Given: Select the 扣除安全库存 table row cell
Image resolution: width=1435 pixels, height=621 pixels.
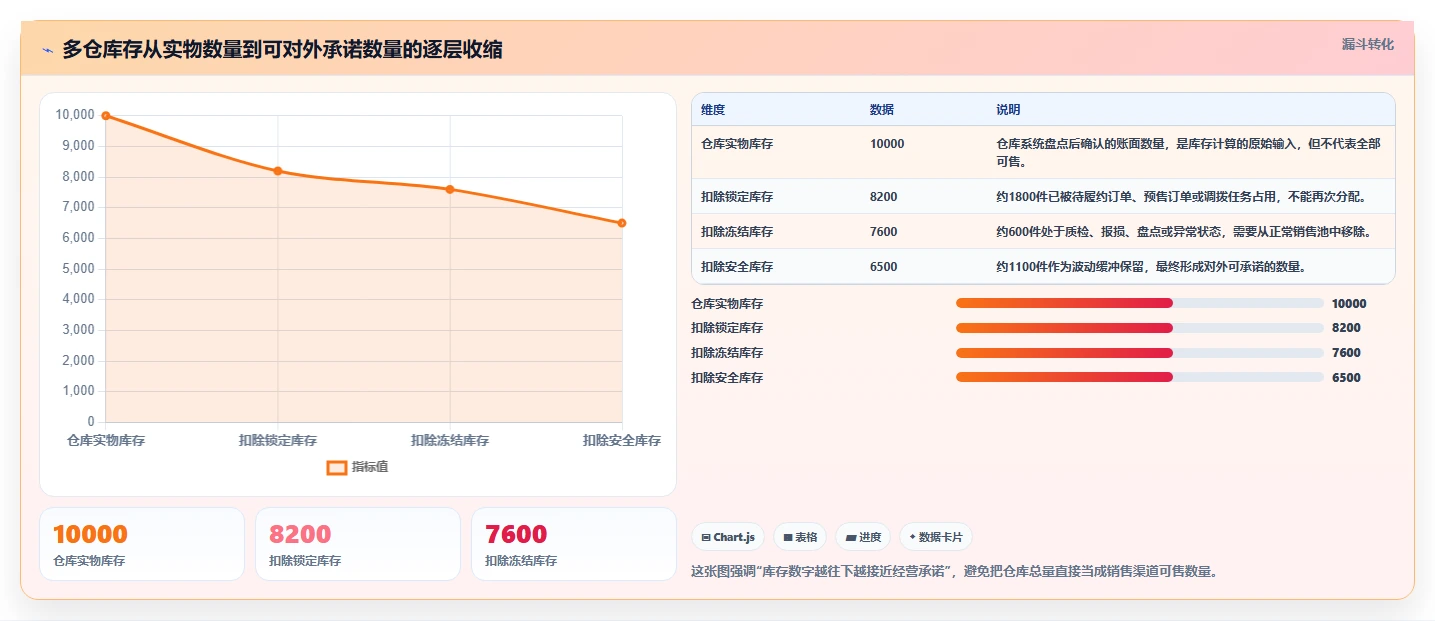Looking at the screenshot, I should coord(737,267).
